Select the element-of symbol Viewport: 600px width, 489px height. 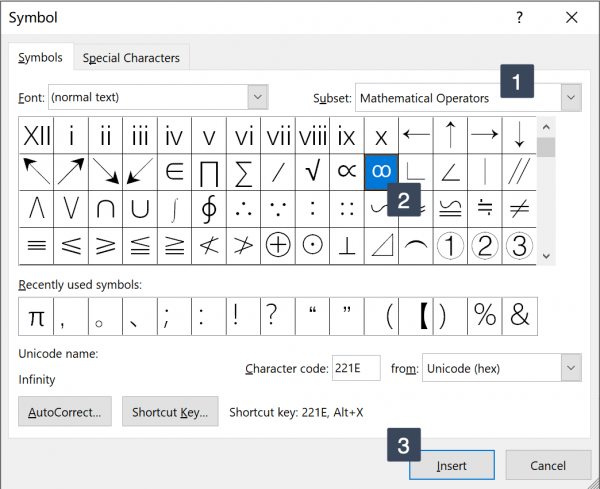(174, 172)
